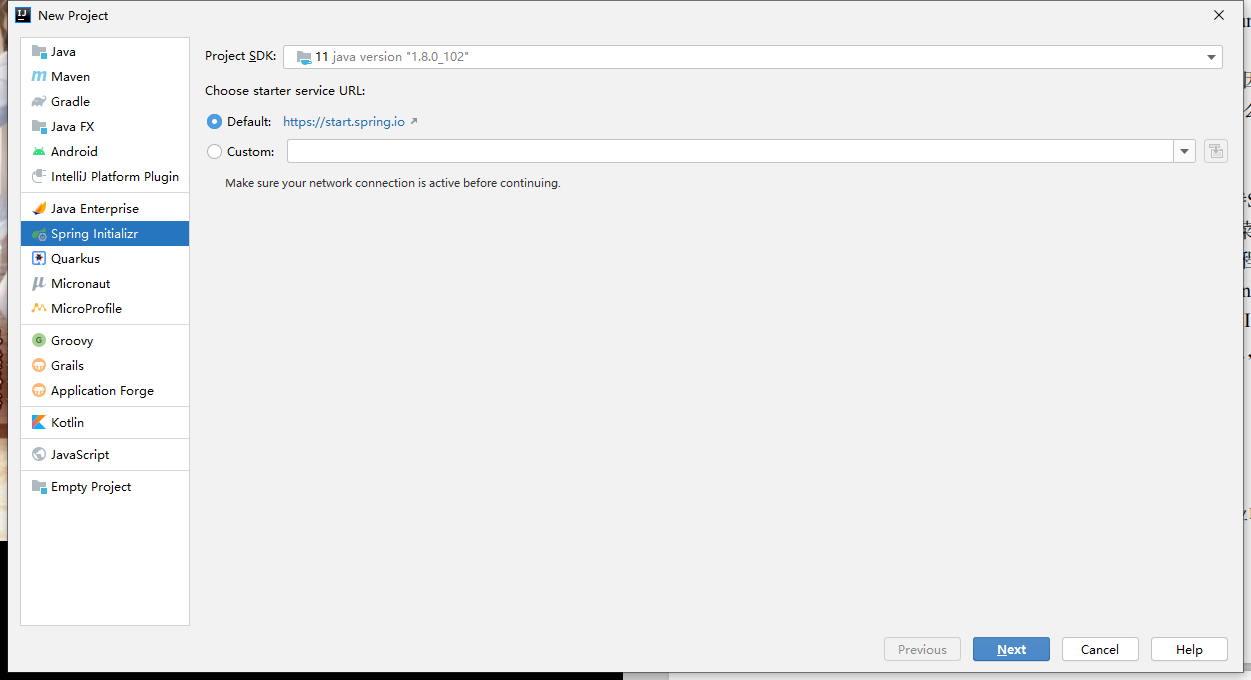
Task: Click the IntelliJ IDEA logo in title bar
Action: [22, 15]
